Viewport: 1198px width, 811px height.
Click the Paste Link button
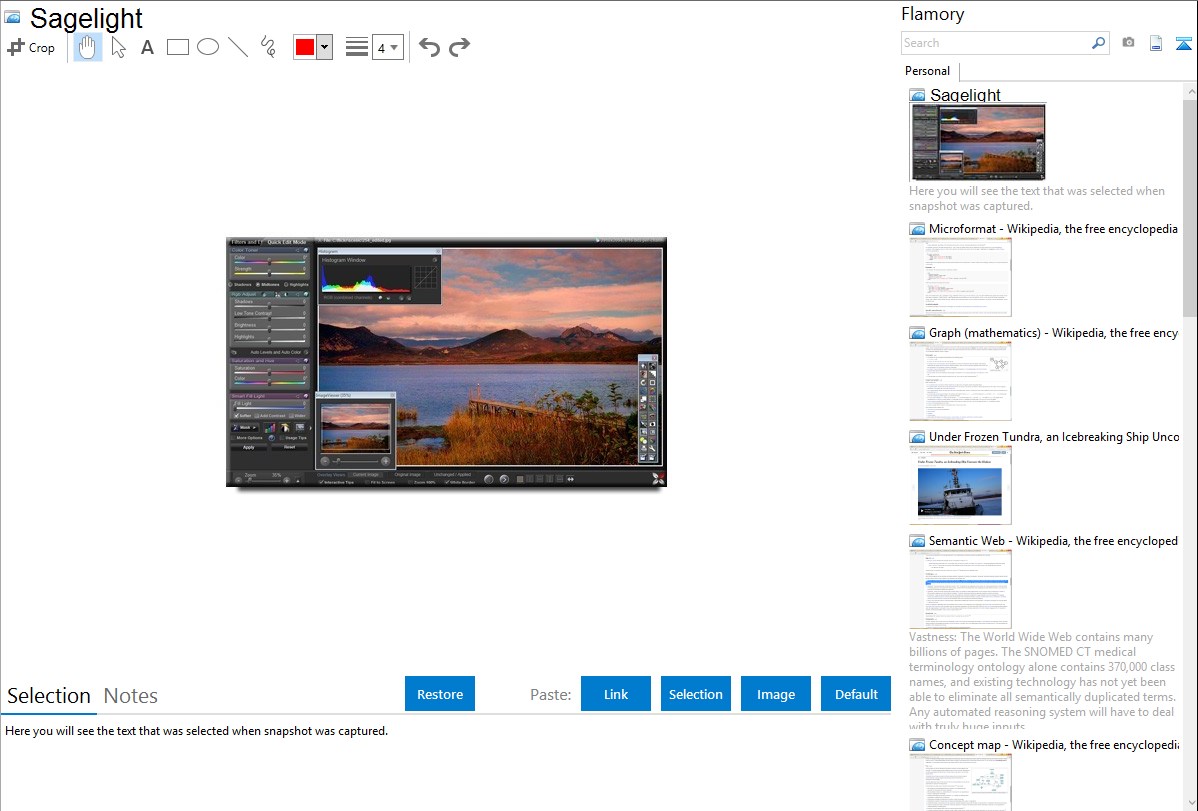(x=616, y=694)
